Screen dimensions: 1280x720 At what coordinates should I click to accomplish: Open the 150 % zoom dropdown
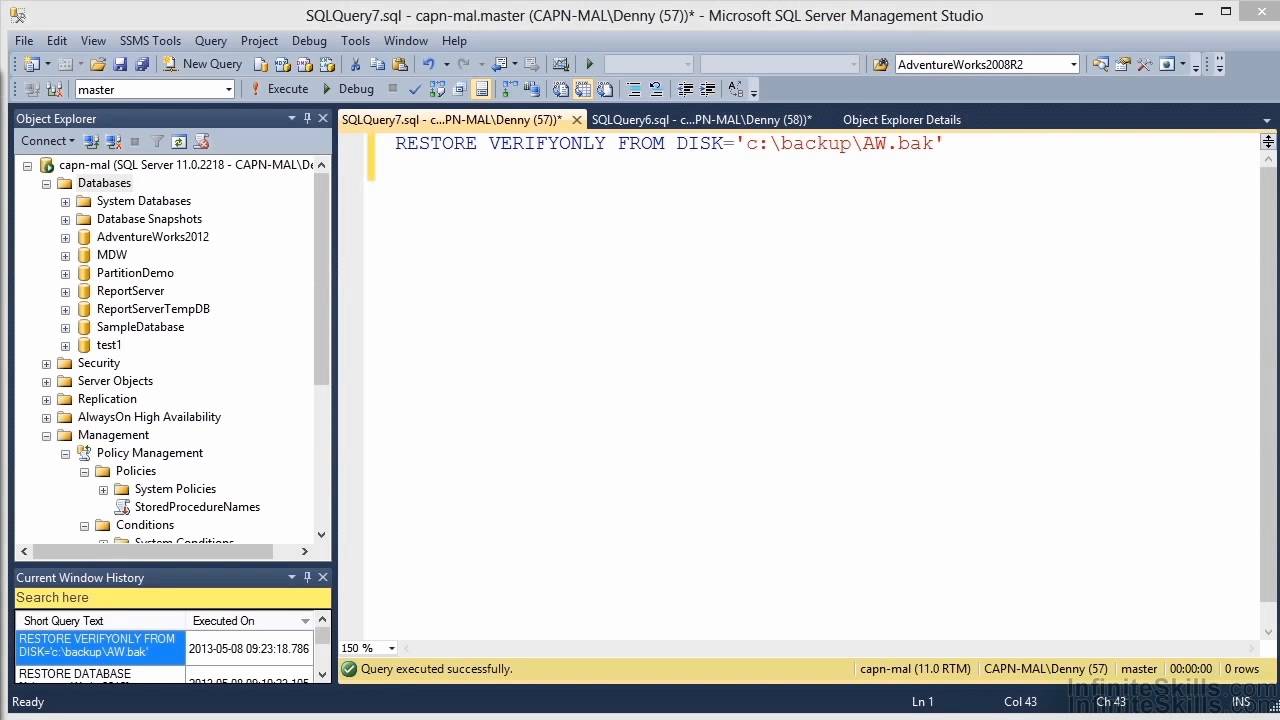(391, 648)
